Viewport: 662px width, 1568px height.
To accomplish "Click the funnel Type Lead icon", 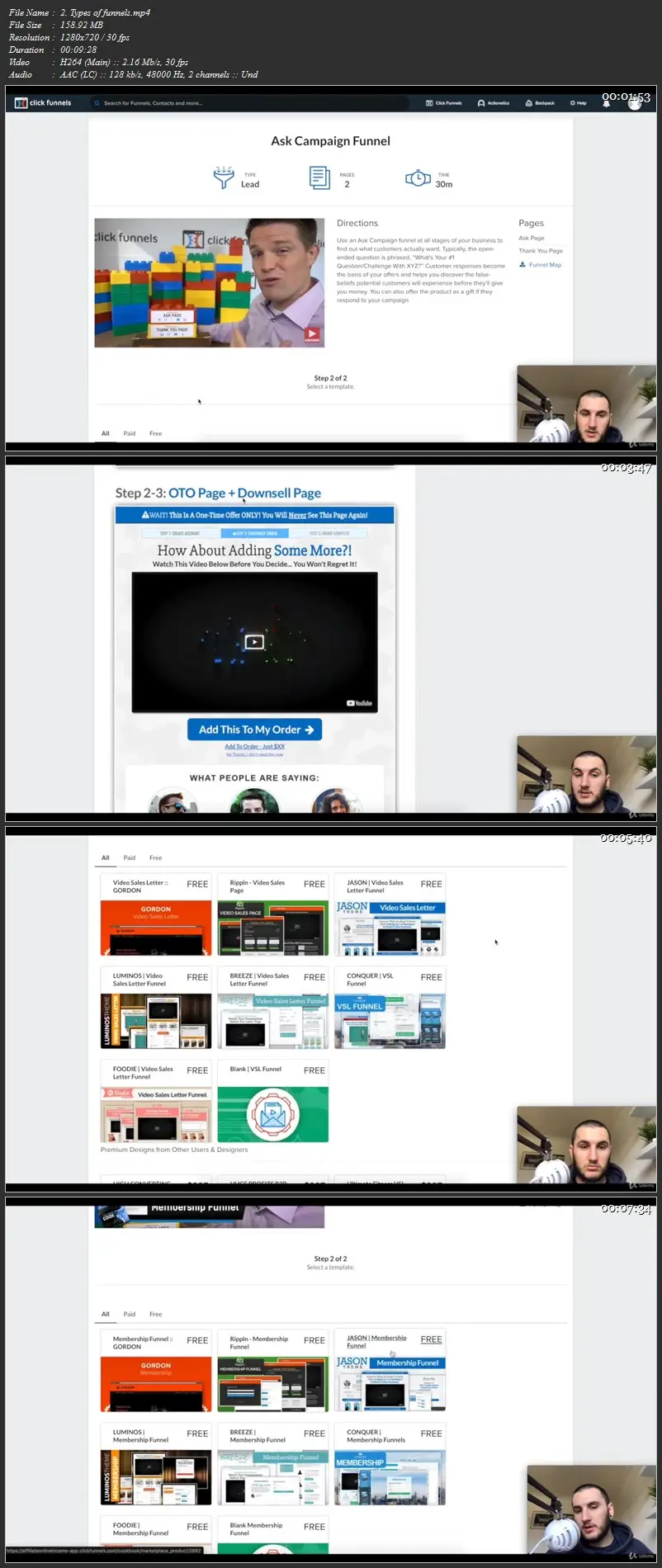I will [x=224, y=177].
